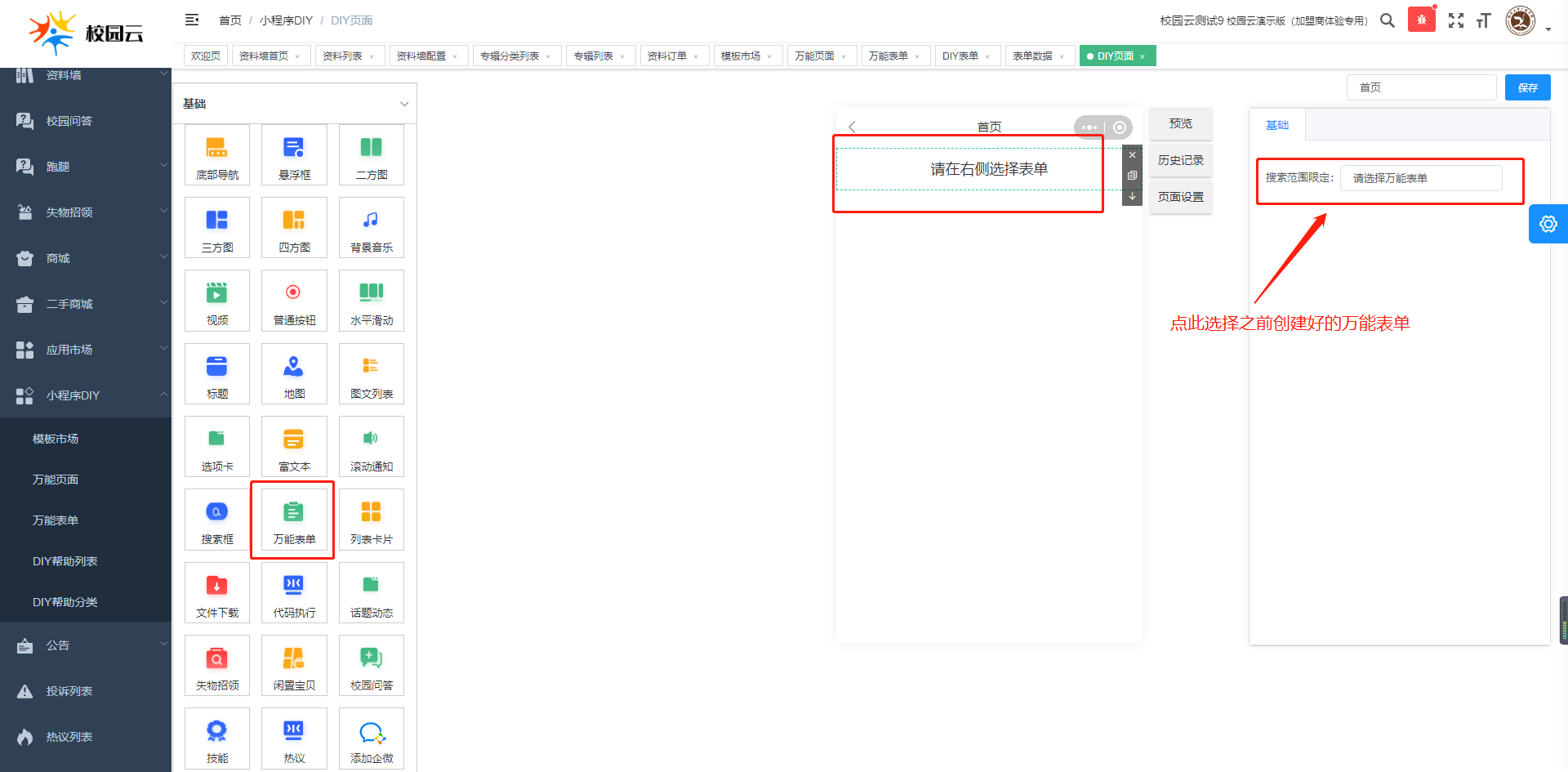1568x772 pixels.
Task: Collapse the 小程序DIY sidebar menu
Action: [x=86, y=395]
